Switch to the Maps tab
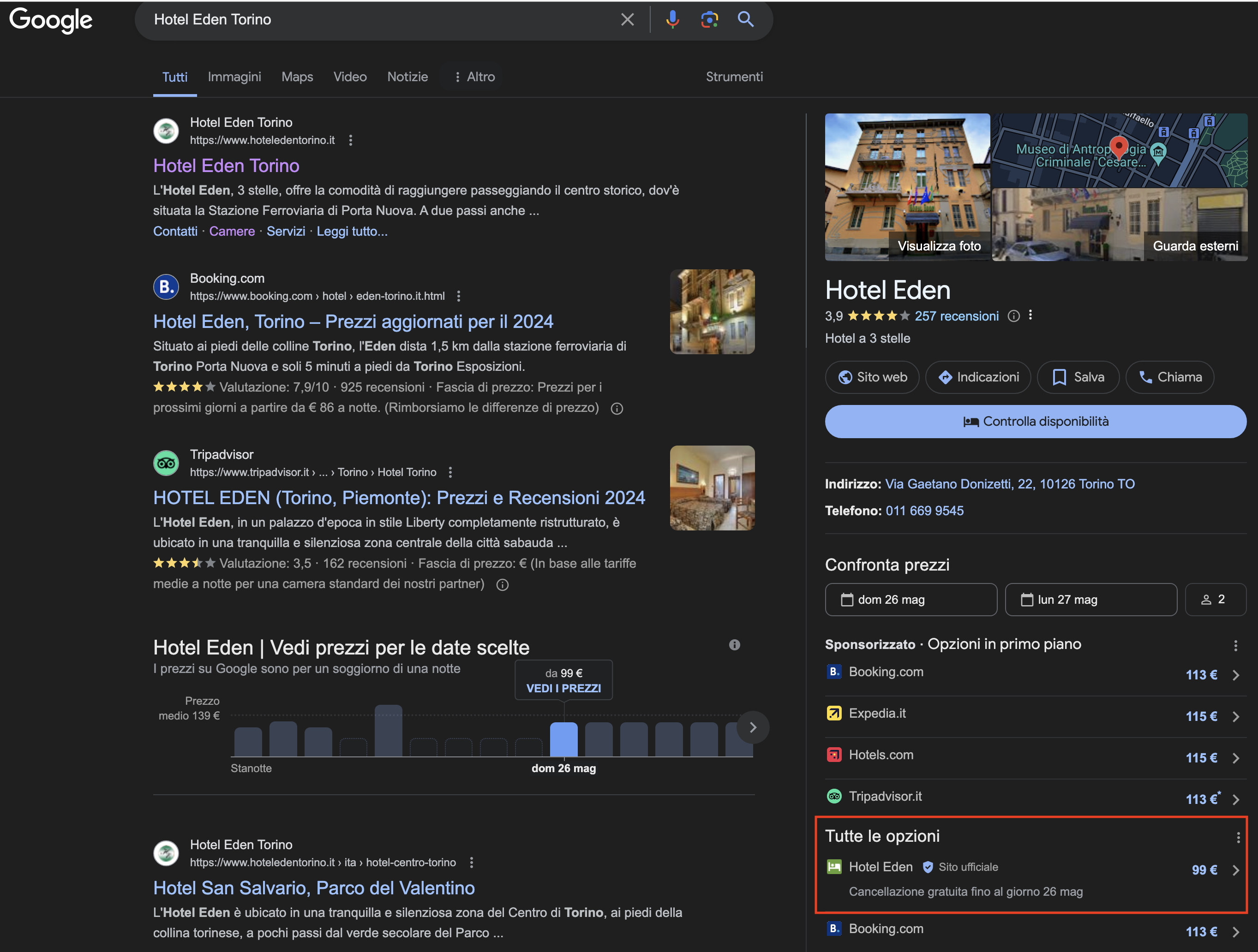1258x952 pixels. [297, 77]
